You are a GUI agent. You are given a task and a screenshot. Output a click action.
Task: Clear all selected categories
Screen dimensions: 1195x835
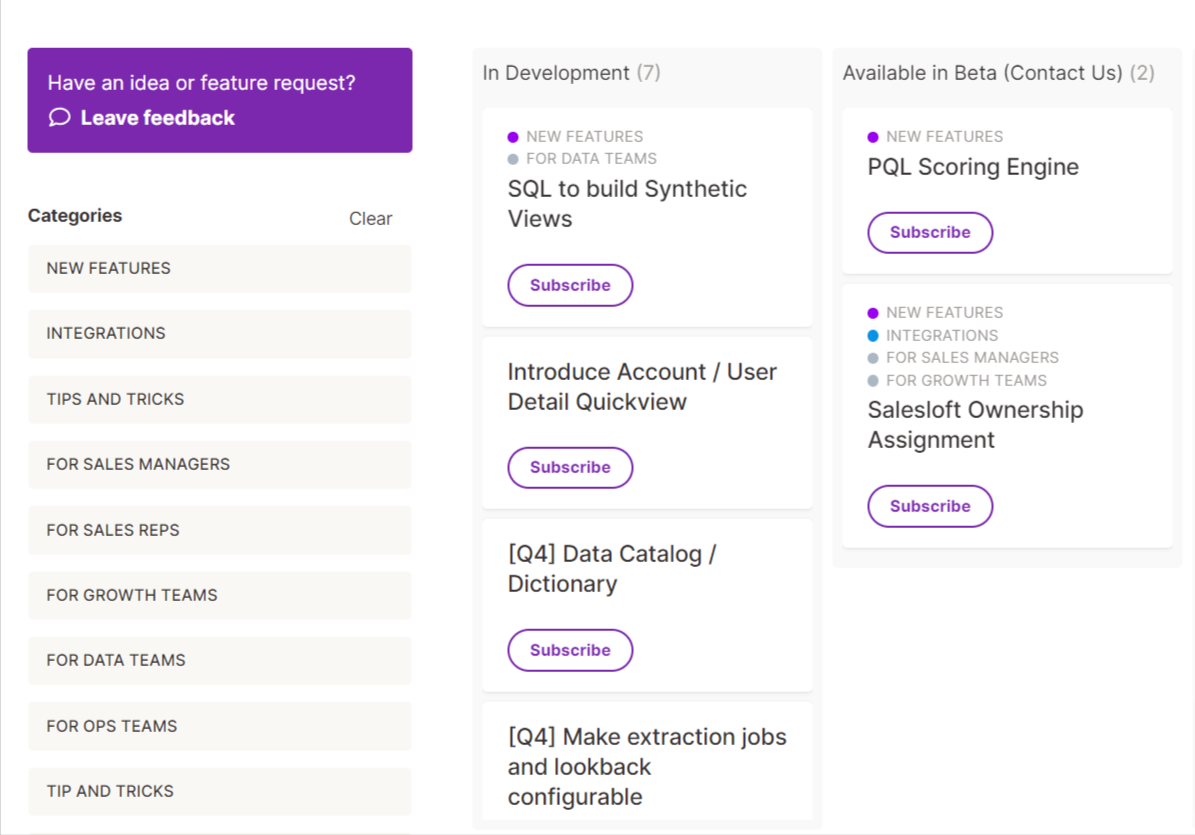coord(370,218)
